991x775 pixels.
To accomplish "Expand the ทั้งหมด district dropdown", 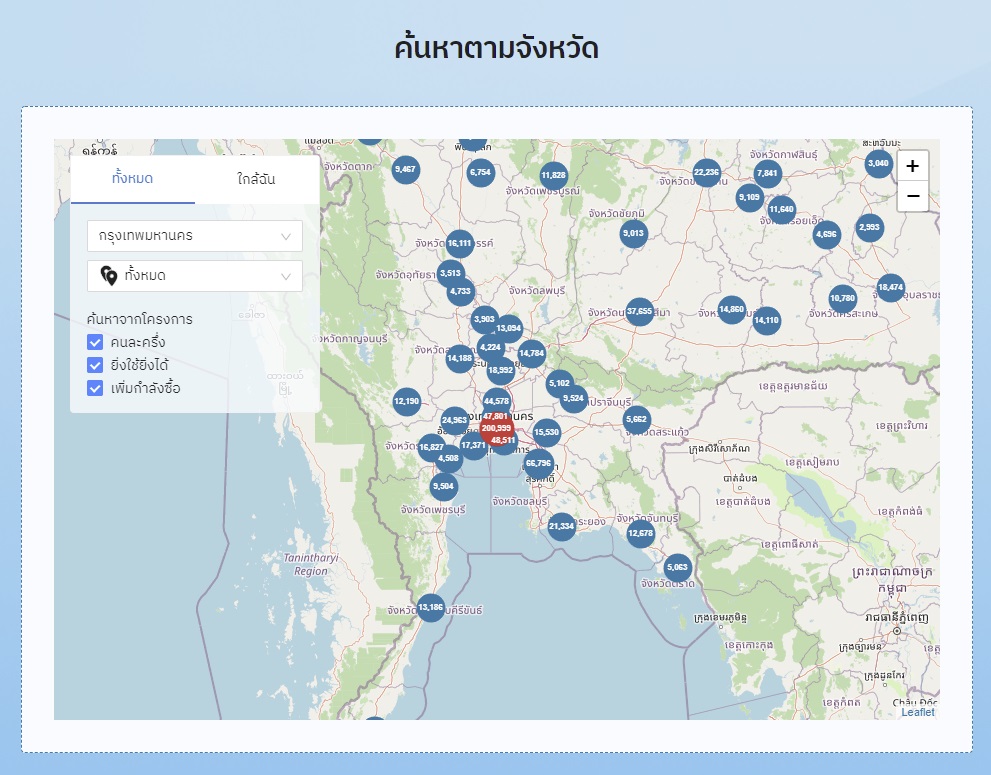I will (195, 276).
